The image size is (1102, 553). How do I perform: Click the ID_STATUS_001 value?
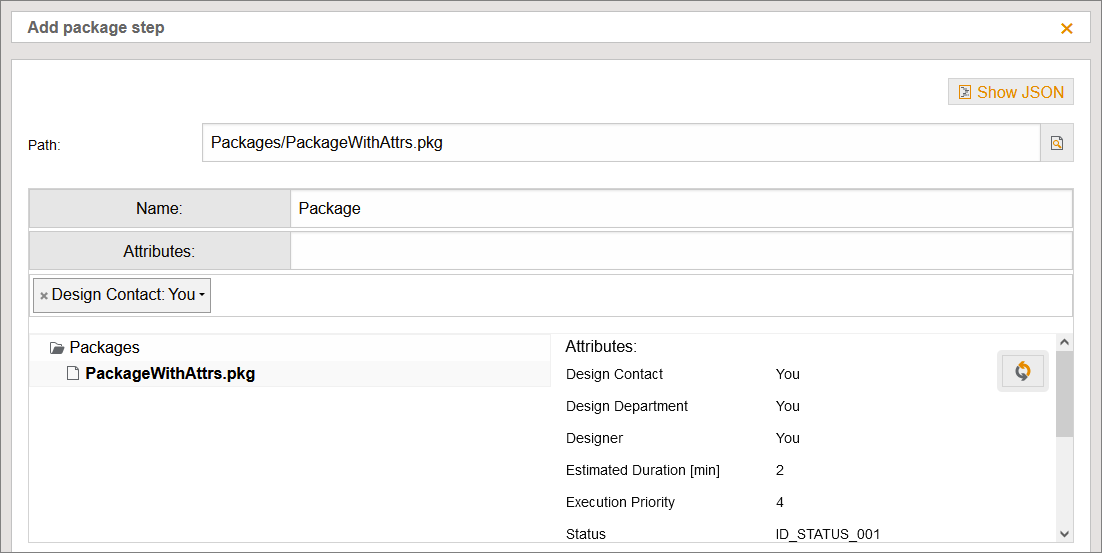827,534
